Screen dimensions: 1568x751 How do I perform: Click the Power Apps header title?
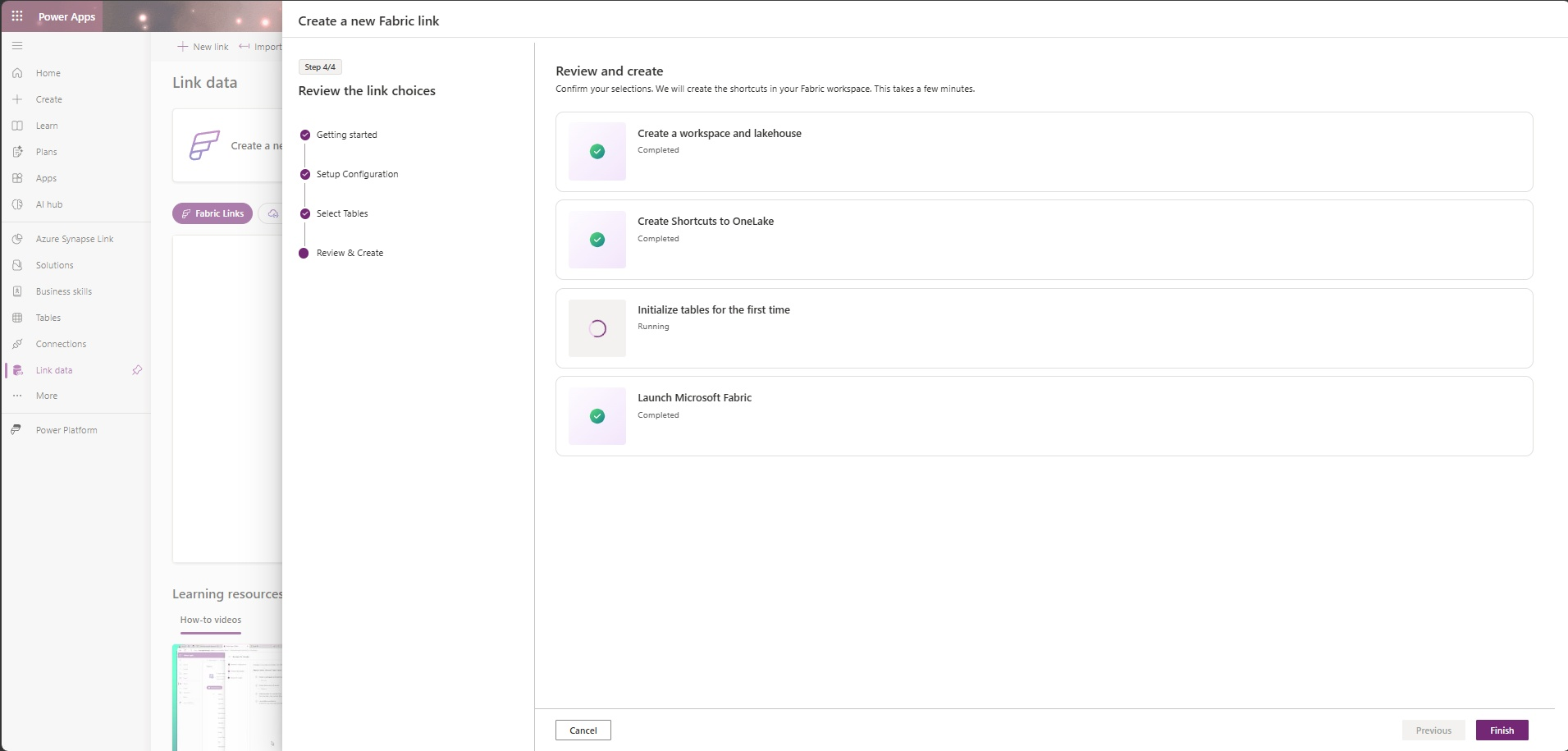[x=67, y=16]
